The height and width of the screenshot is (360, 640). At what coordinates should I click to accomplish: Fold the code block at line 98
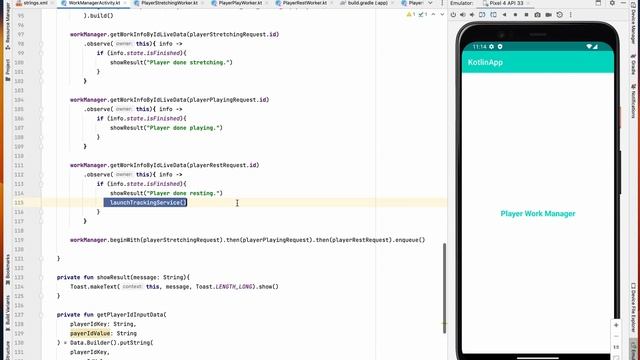tap(41, 44)
